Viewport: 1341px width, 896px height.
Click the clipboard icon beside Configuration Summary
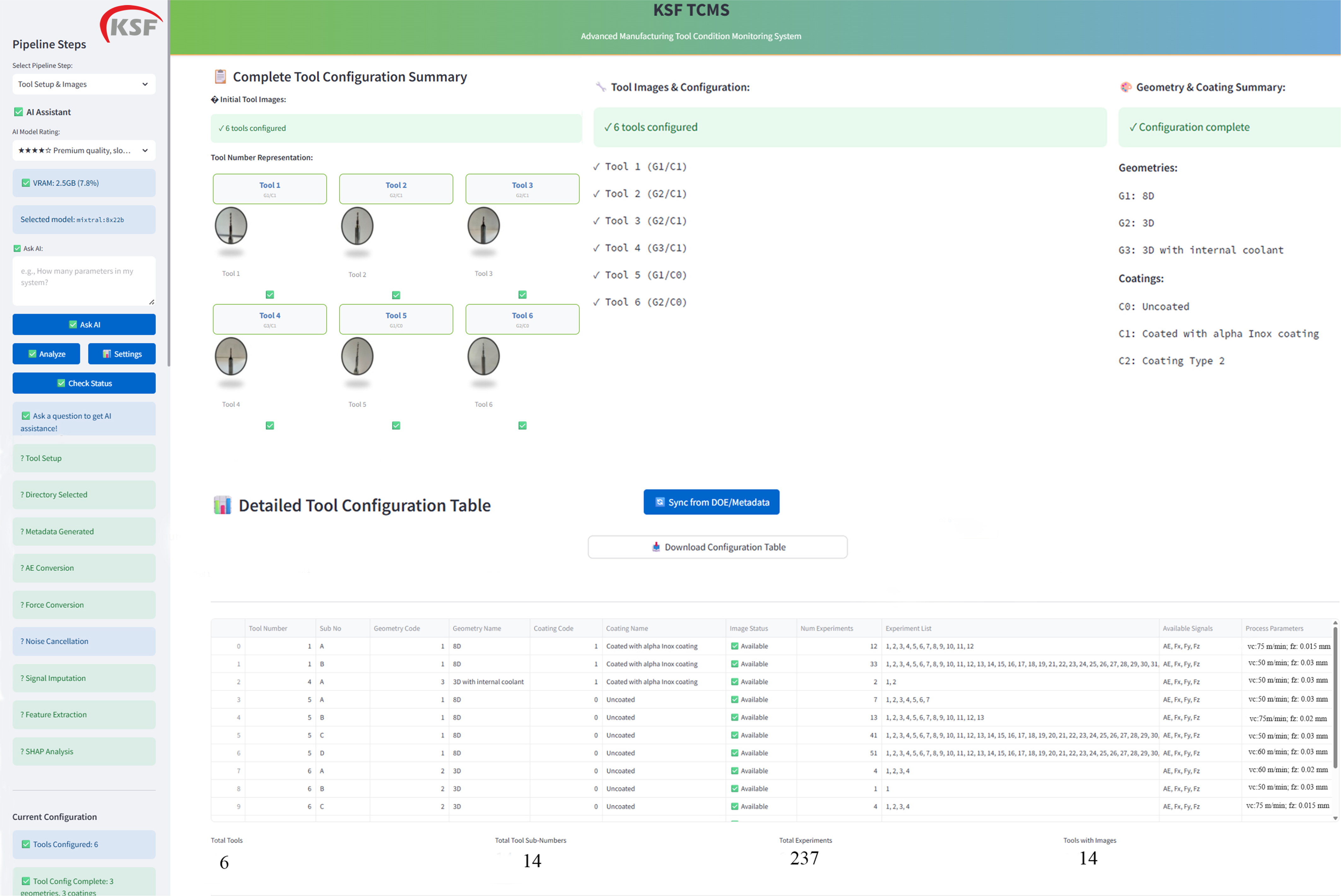tap(220, 77)
